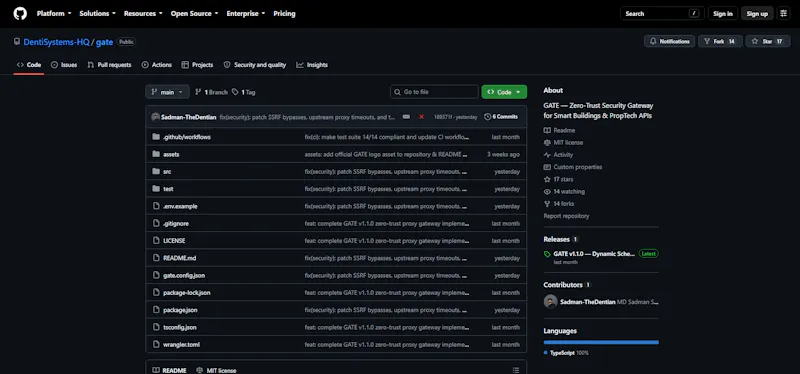
Task: Click contributor avatar of Sadman-TheDentian
Action: (x=551, y=302)
